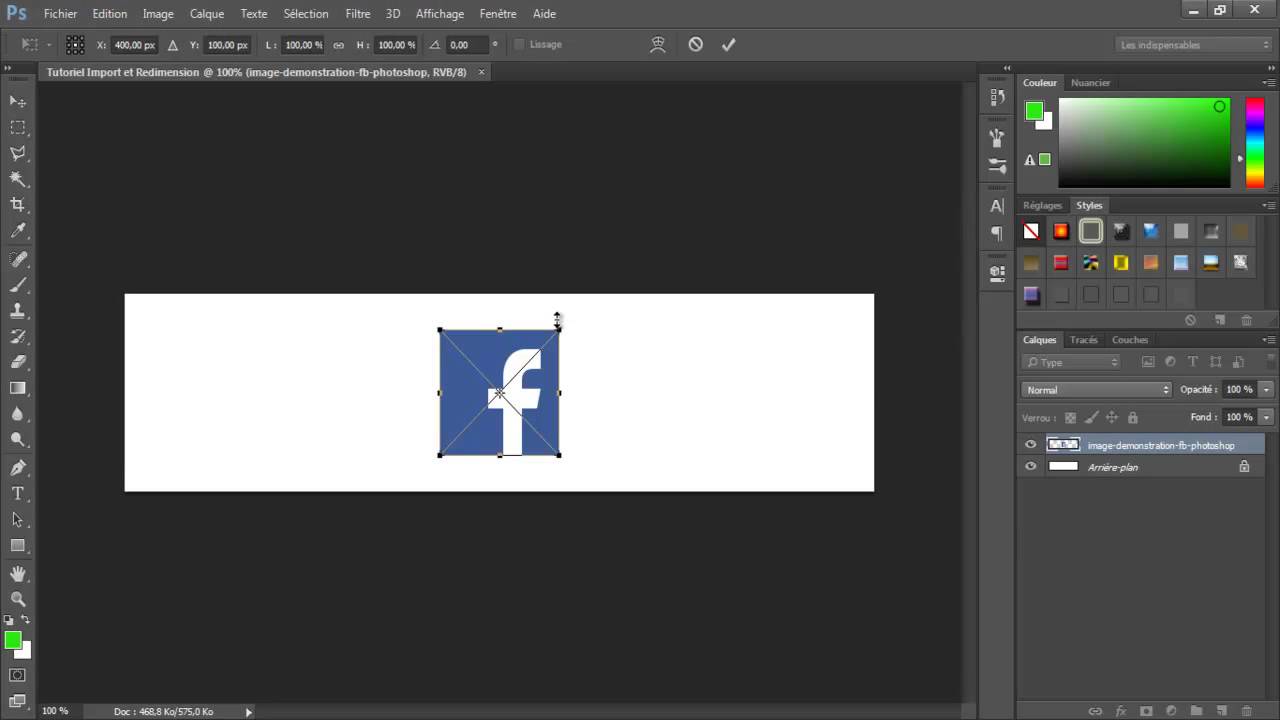Image resolution: width=1280 pixels, height=720 pixels.
Task: Select the Polygonal Lasso tool
Action: coord(18,154)
